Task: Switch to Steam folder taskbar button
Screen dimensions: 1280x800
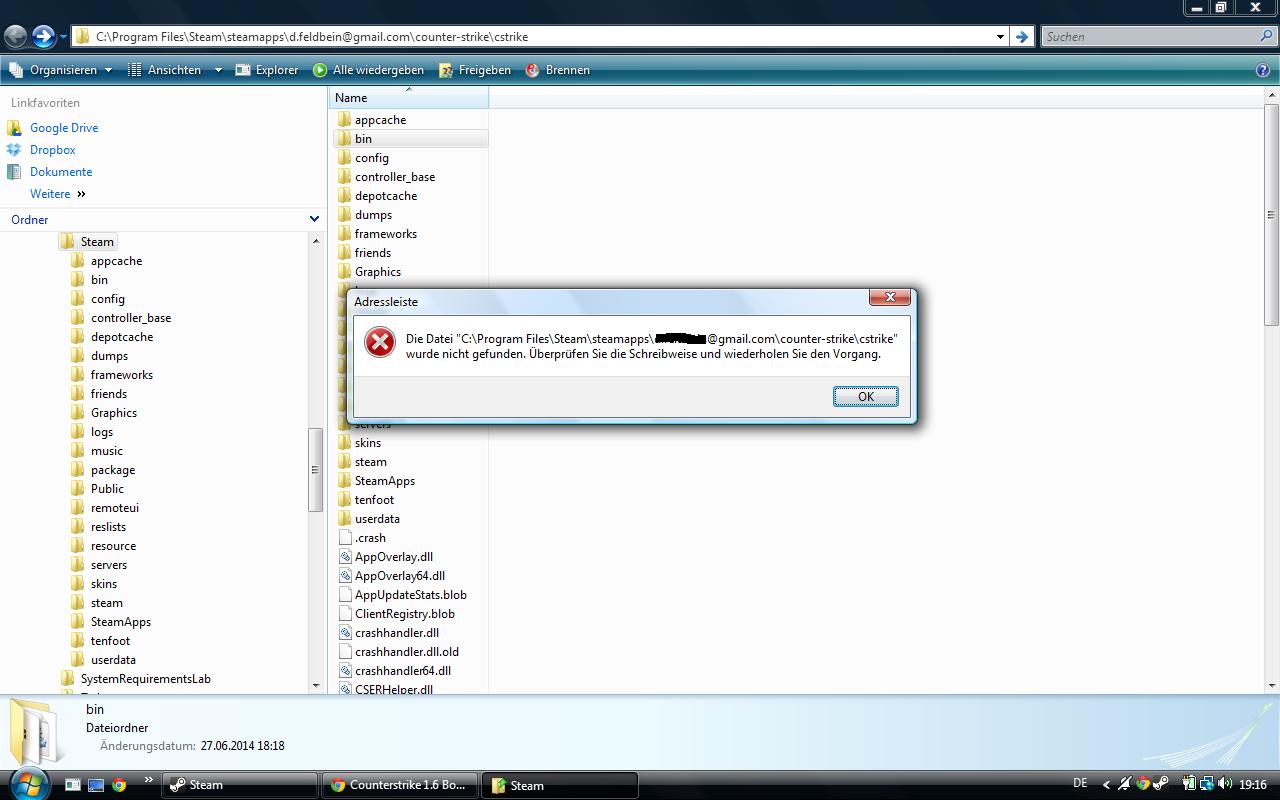Action: coord(560,785)
